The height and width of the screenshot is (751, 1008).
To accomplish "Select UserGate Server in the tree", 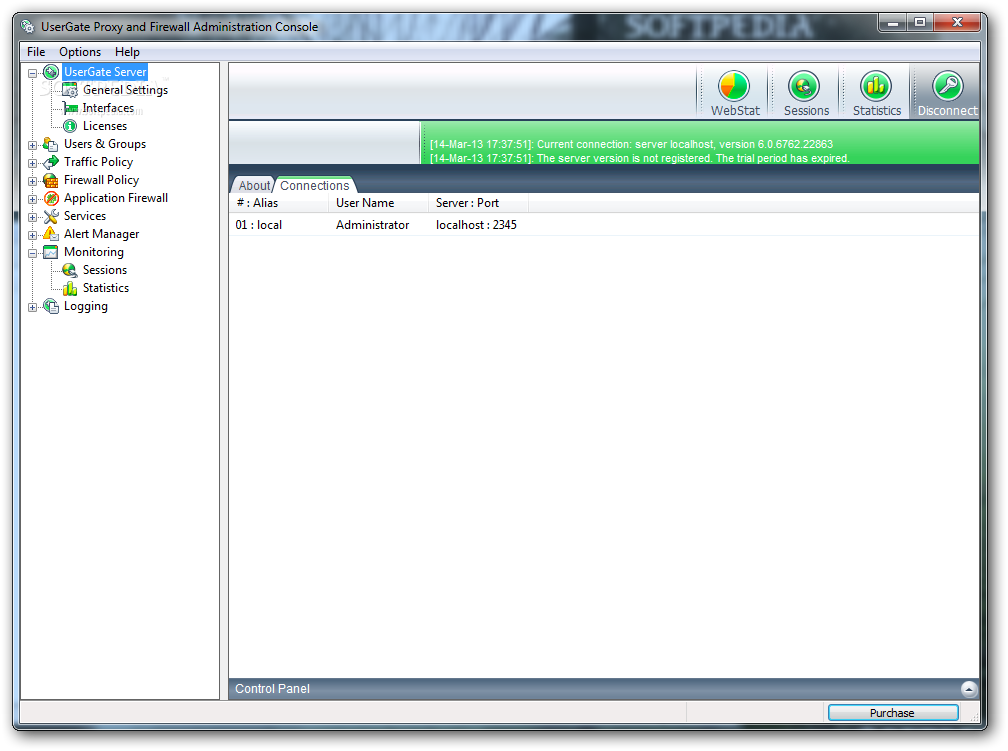I will 105,72.
